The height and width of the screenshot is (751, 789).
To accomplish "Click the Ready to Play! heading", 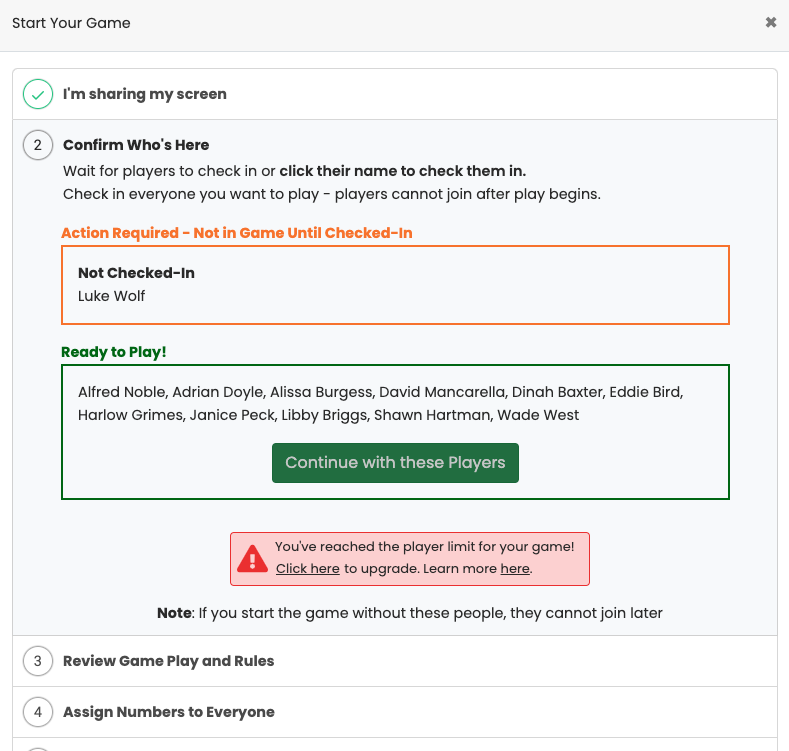I will [114, 352].
